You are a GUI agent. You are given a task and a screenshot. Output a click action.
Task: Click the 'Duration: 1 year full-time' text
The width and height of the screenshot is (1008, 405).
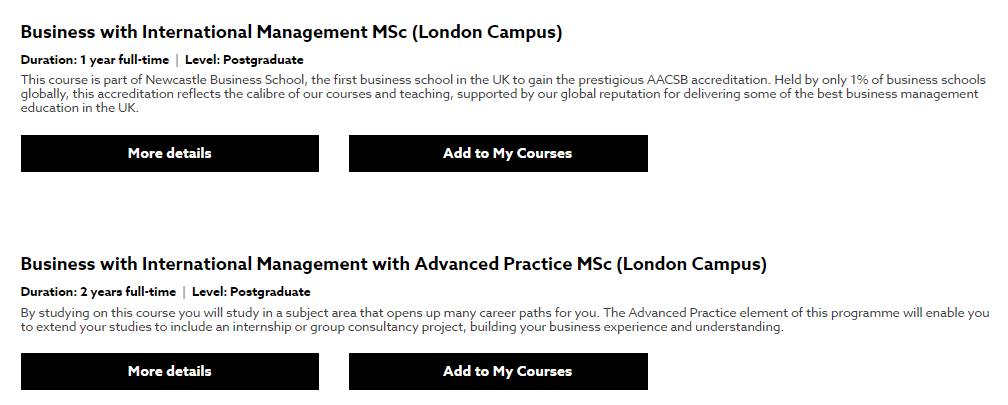tap(95, 60)
